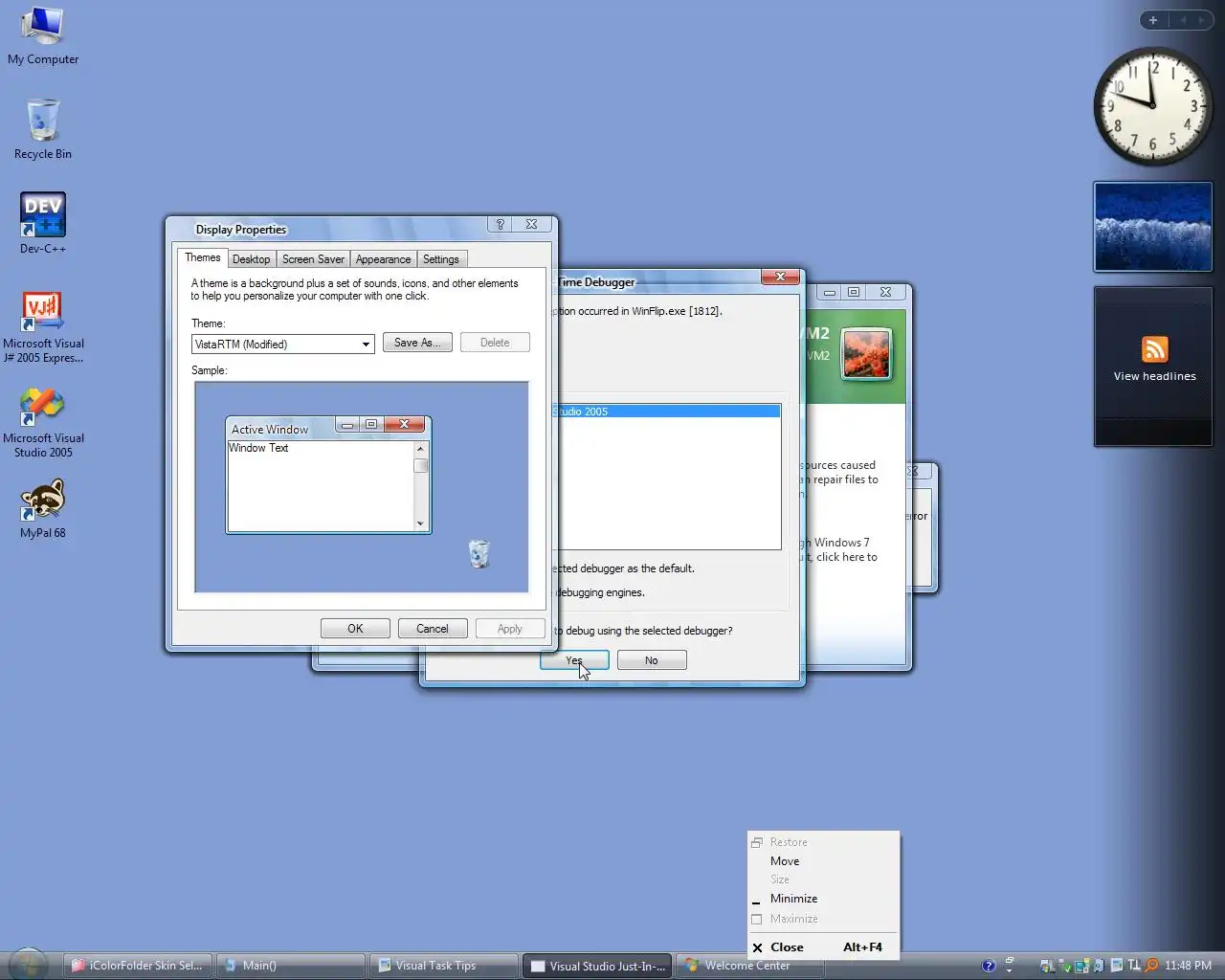Click the down arrow in sample scrollbar
This screenshot has width=1225, height=980.
pyautogui.click(x=420, y=523)
